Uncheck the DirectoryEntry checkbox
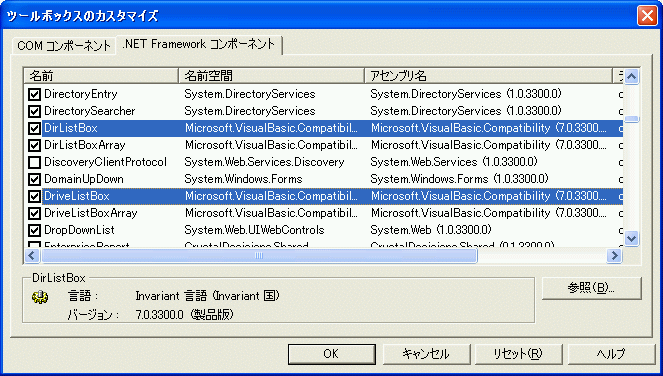 coord(34,94)
